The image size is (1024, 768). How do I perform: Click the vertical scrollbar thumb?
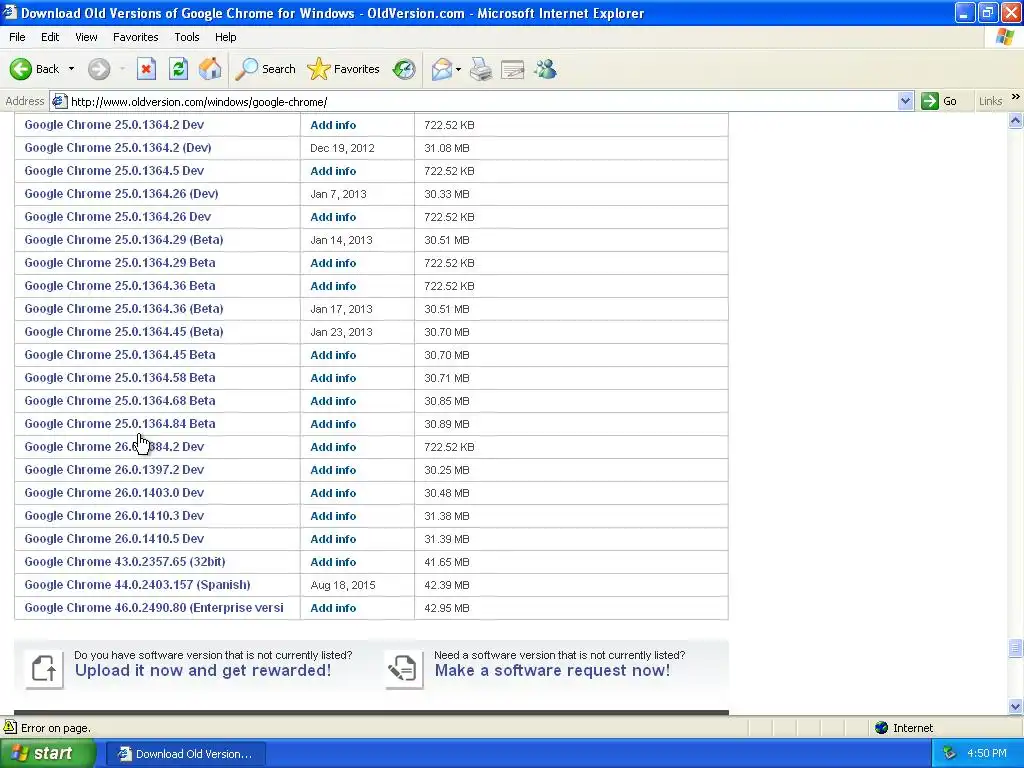[x=1016, y=648]
